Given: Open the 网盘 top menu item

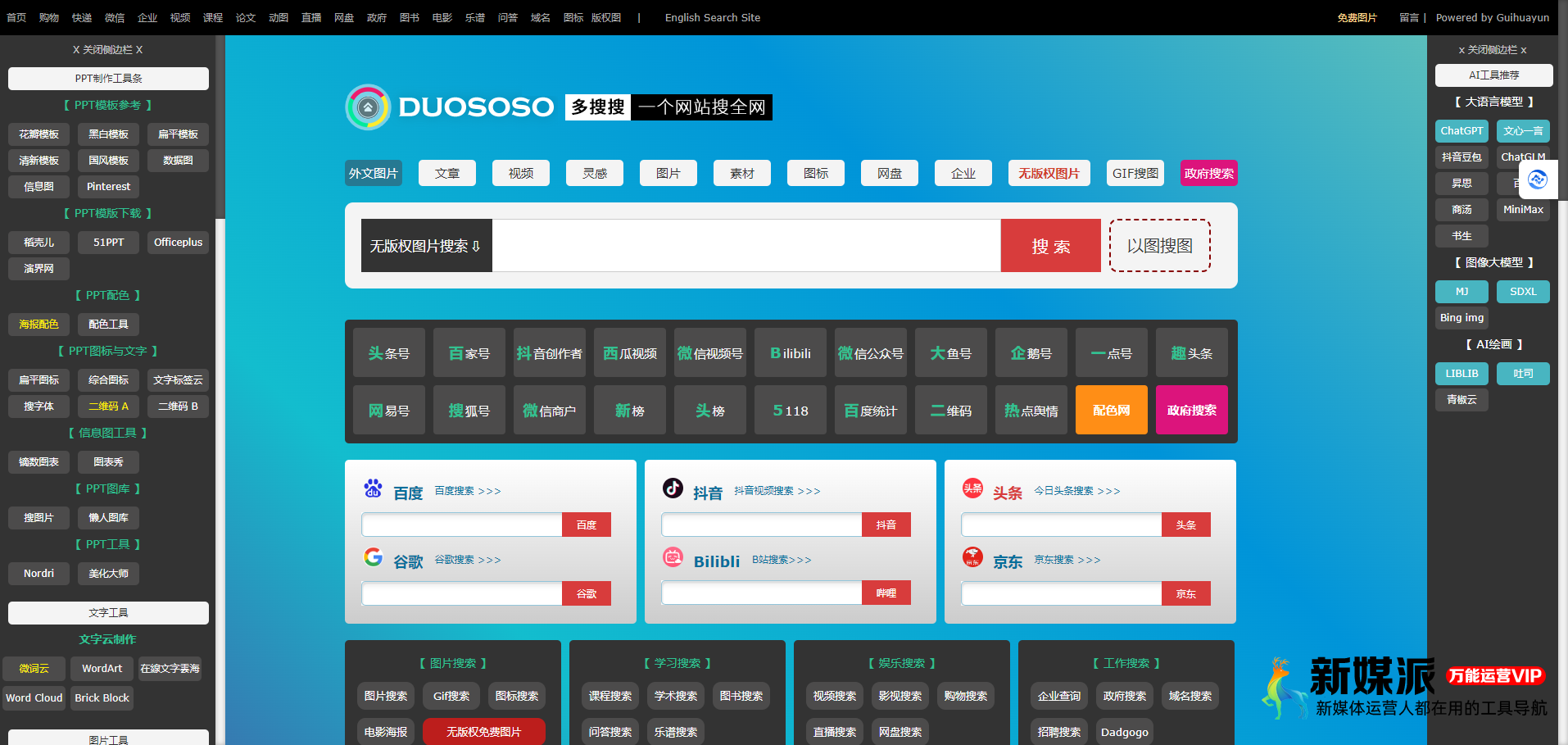Looking at the screenshot, I should (344, 17).
